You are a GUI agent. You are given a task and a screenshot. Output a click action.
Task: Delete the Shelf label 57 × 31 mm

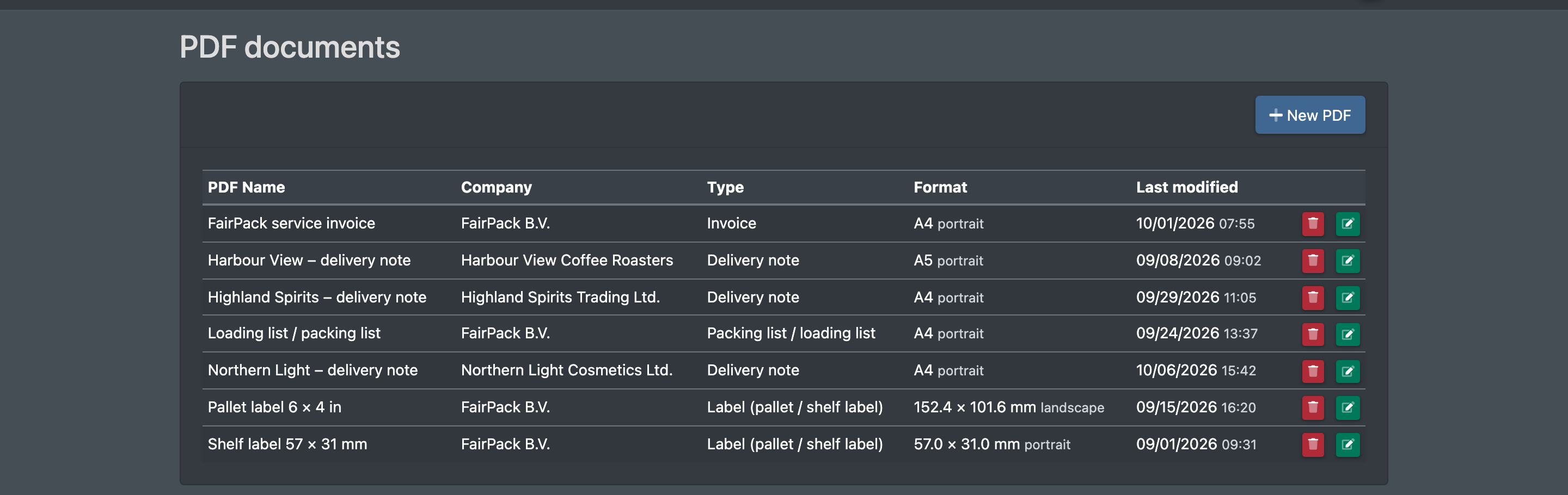[1312, 444]
